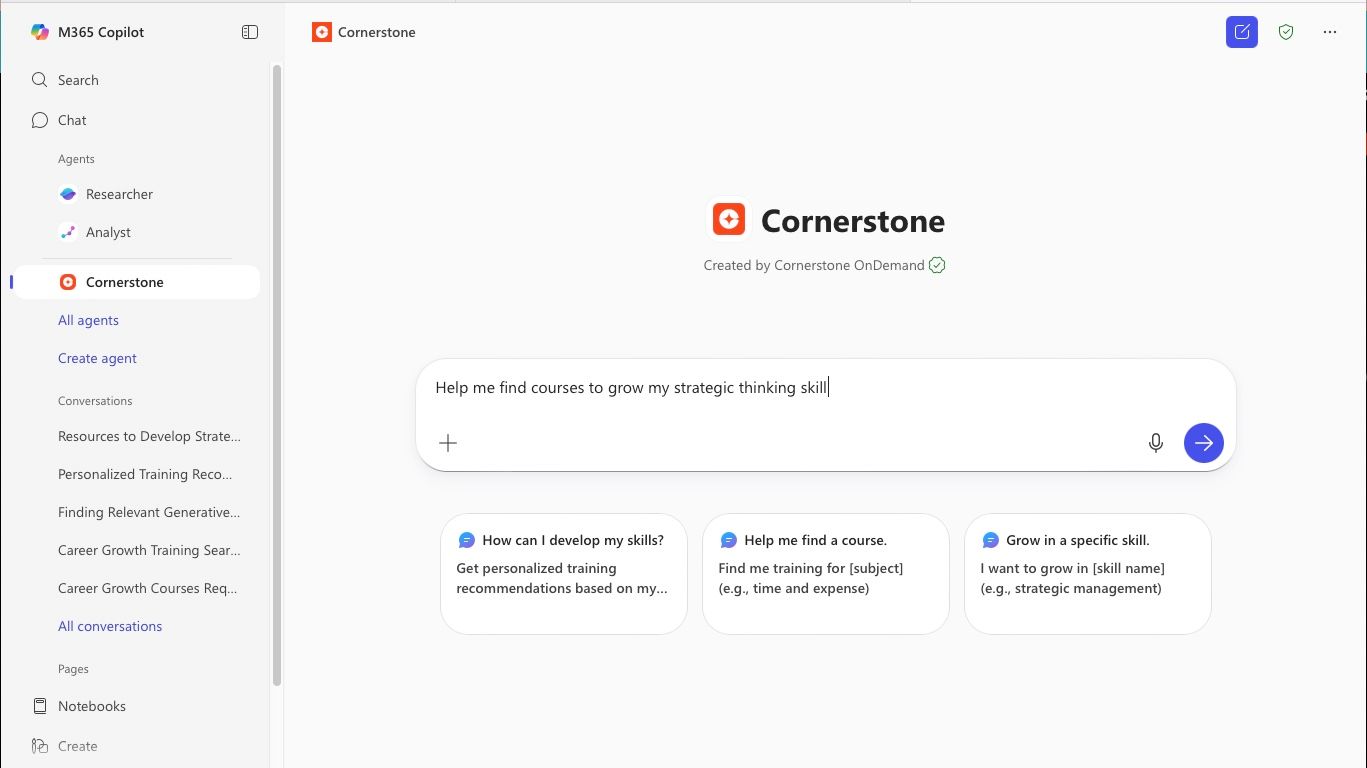Switch to the Chat section
Screen dimensions: 1367x768
[71, 120]
